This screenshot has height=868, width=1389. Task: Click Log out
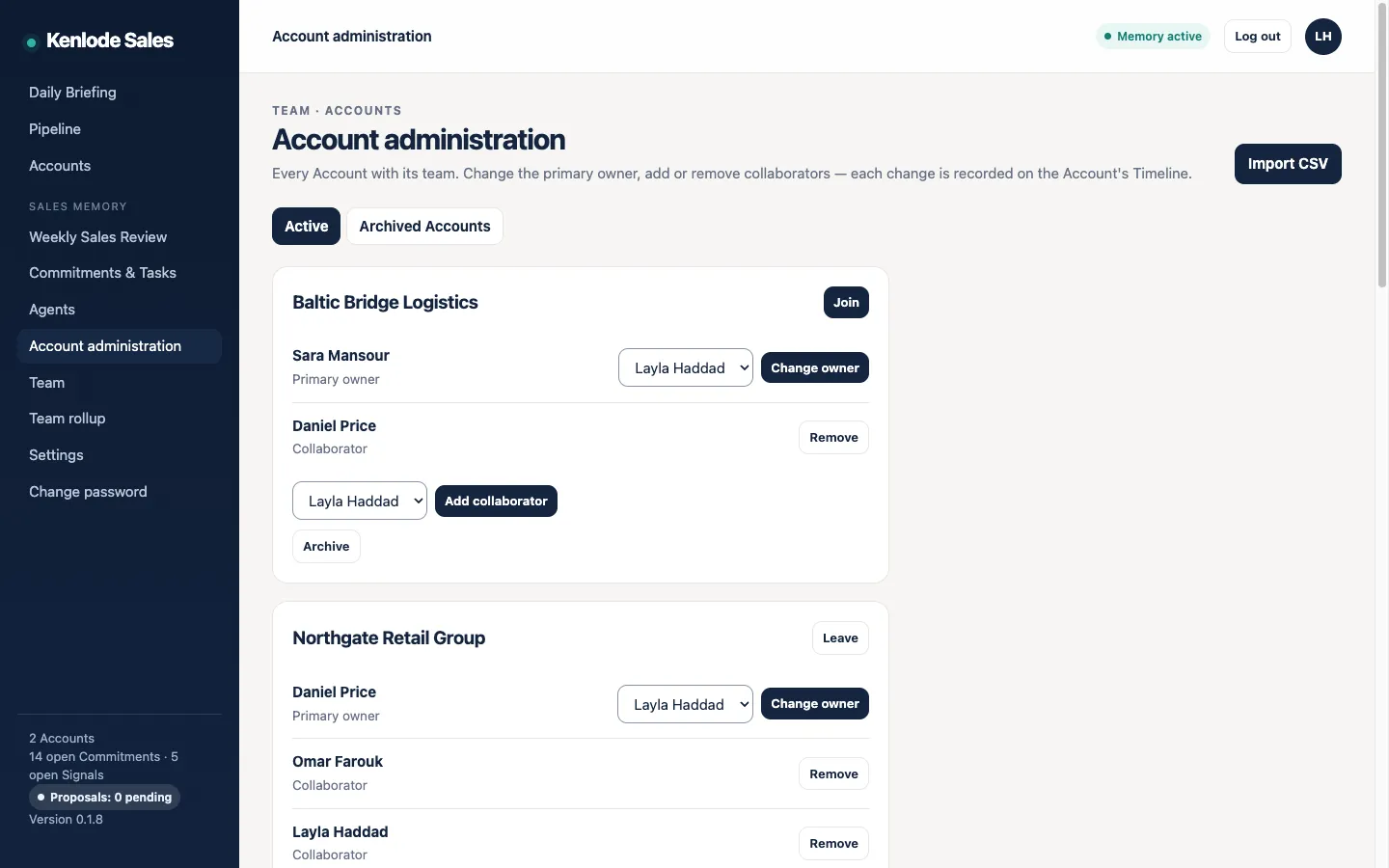point(1257,37)
